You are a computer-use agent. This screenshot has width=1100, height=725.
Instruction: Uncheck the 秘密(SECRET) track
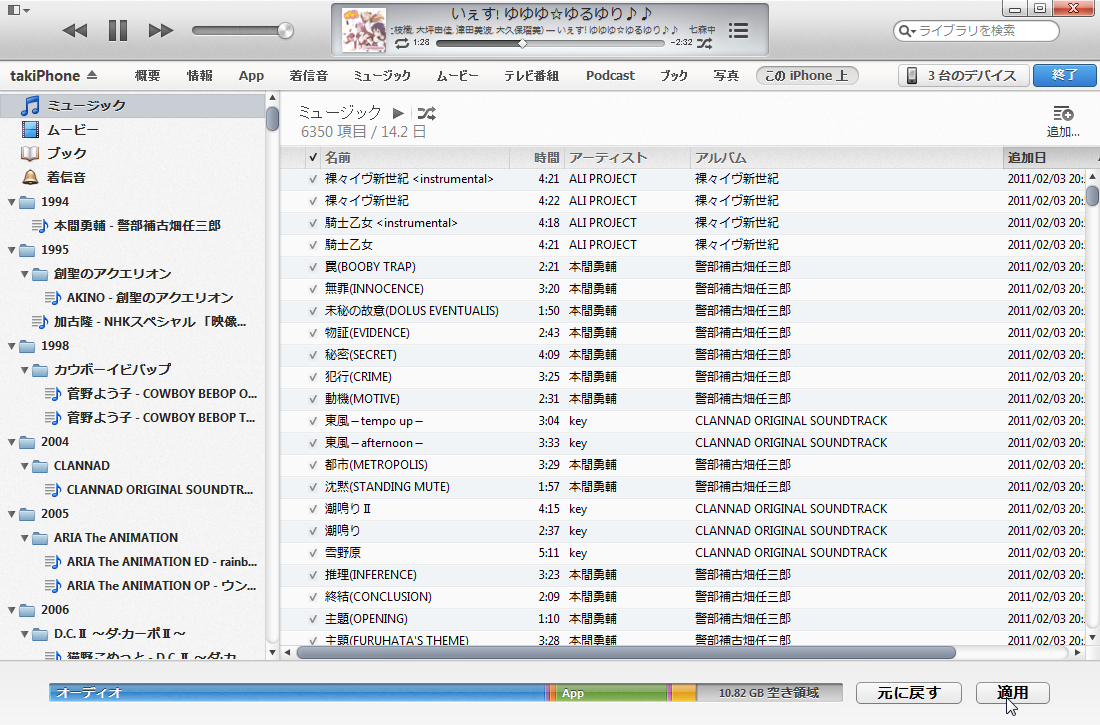click(x=313, y=355)
